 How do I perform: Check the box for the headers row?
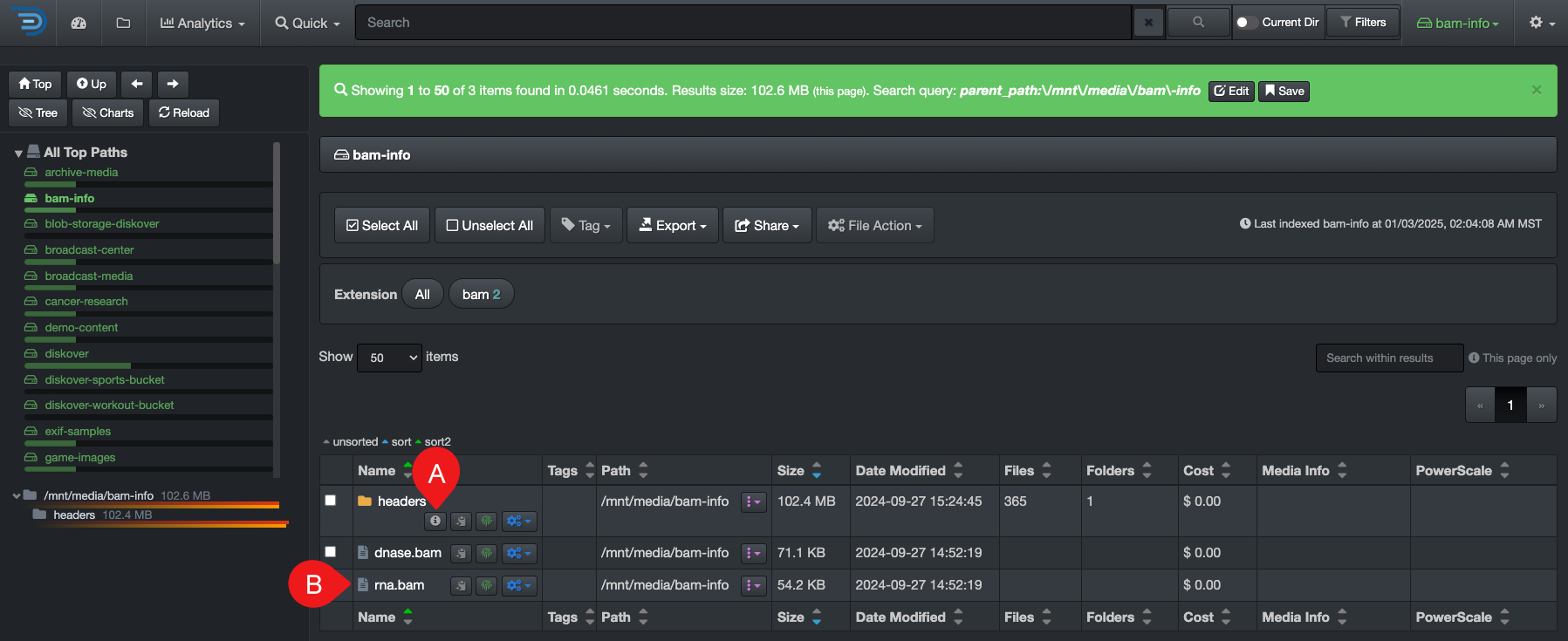[331, 501]
